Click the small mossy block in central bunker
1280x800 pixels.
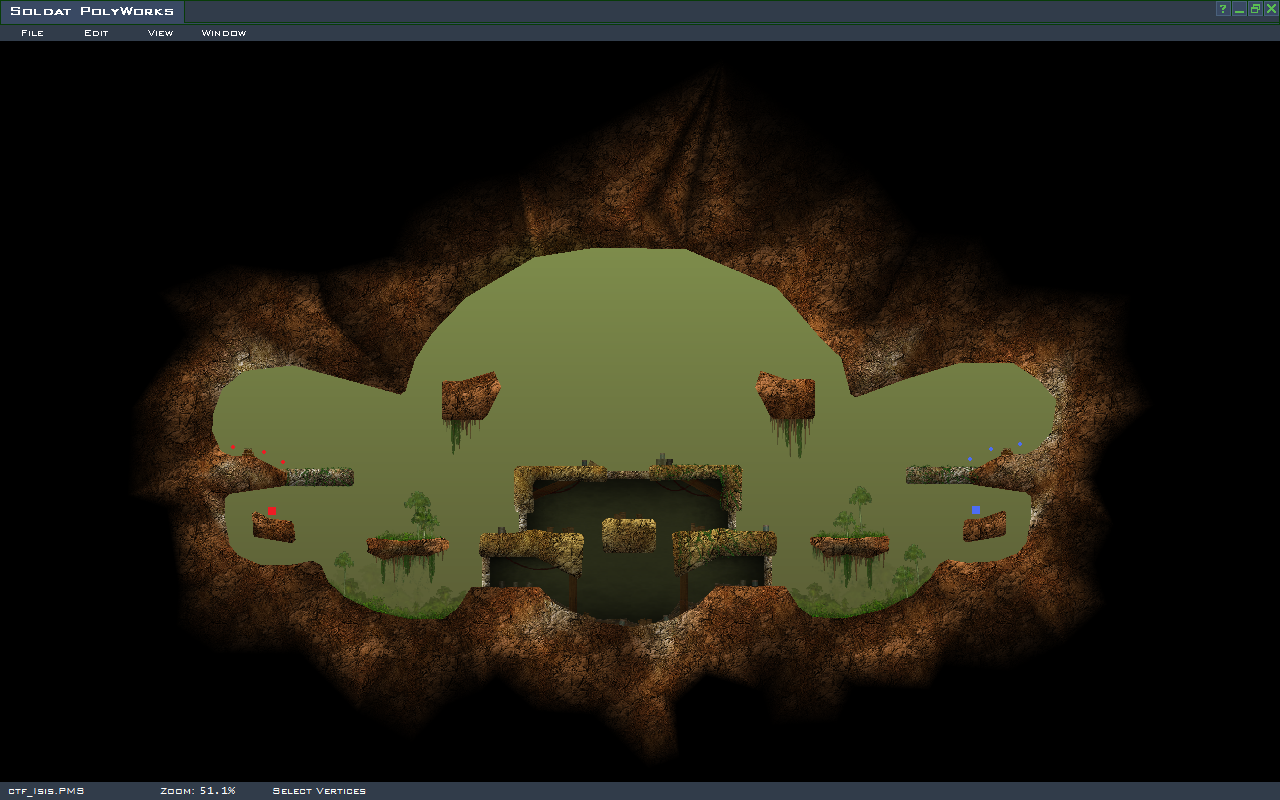pyautogui.click(x=628, y=534)
